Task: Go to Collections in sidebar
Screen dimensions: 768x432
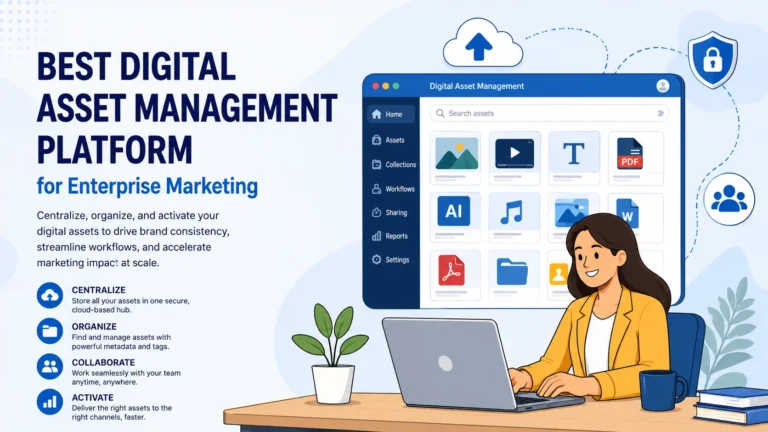Action: click(394, 165)
